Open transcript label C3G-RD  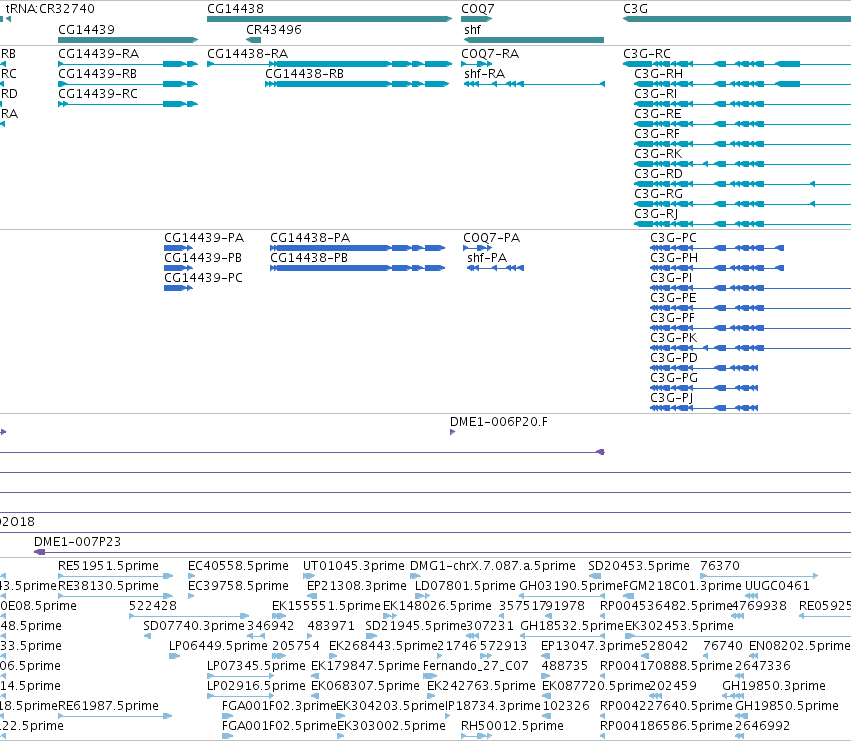[658, 174]
